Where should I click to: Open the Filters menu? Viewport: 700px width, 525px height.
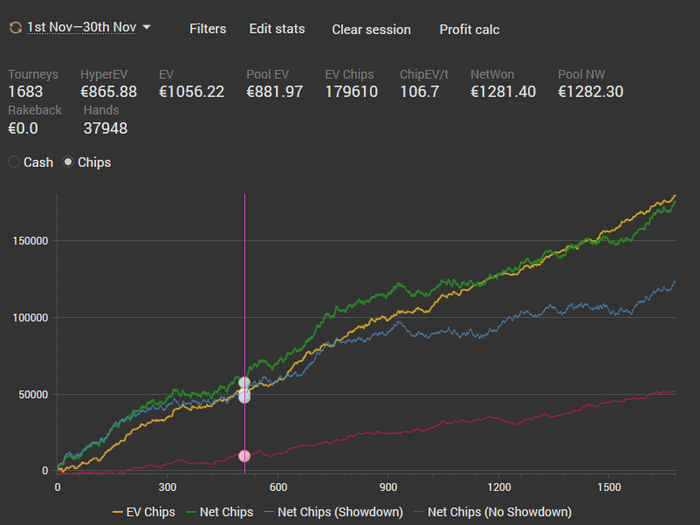point(208,29)
